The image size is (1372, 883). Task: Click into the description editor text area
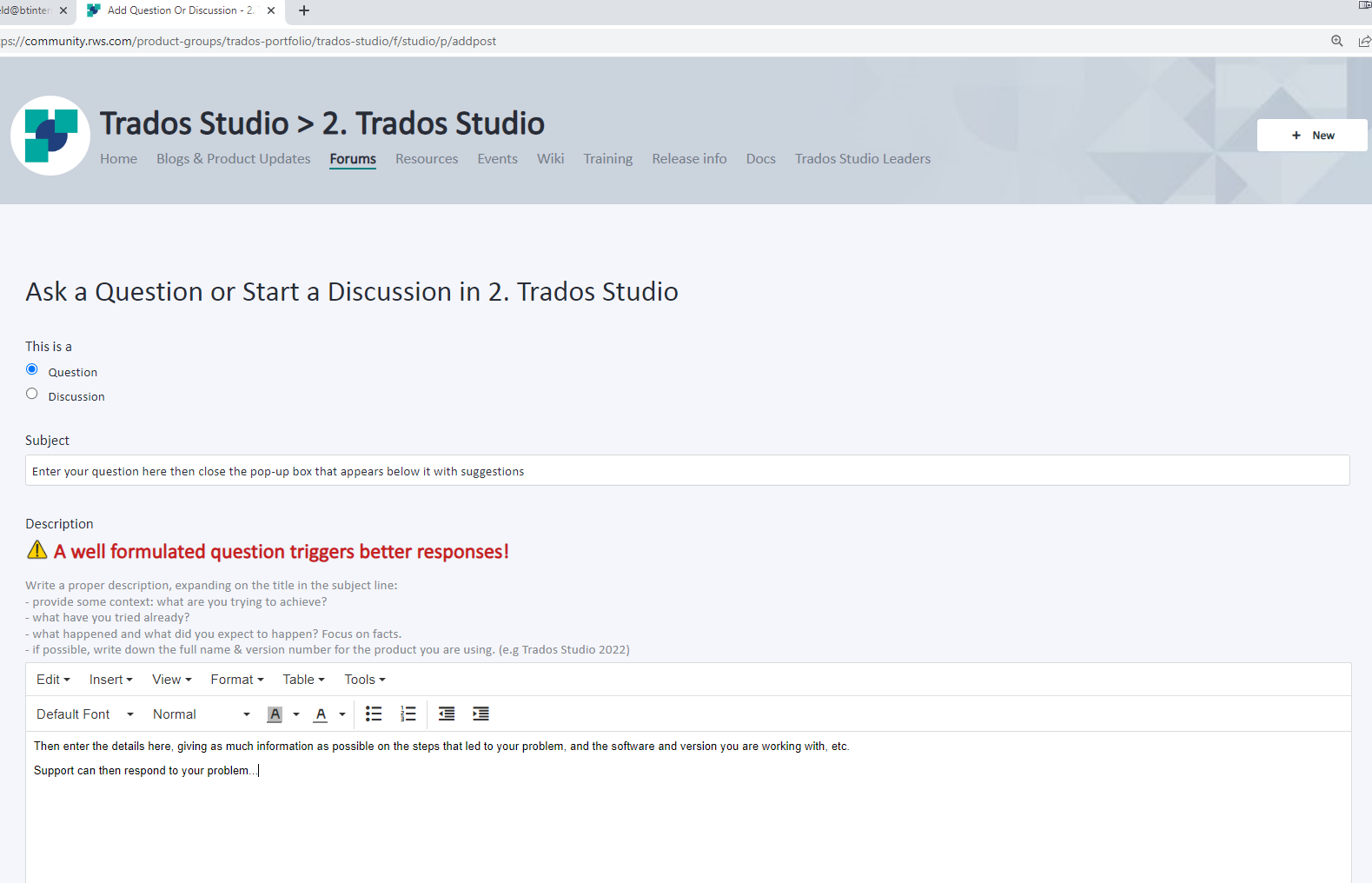coord(688,807)
